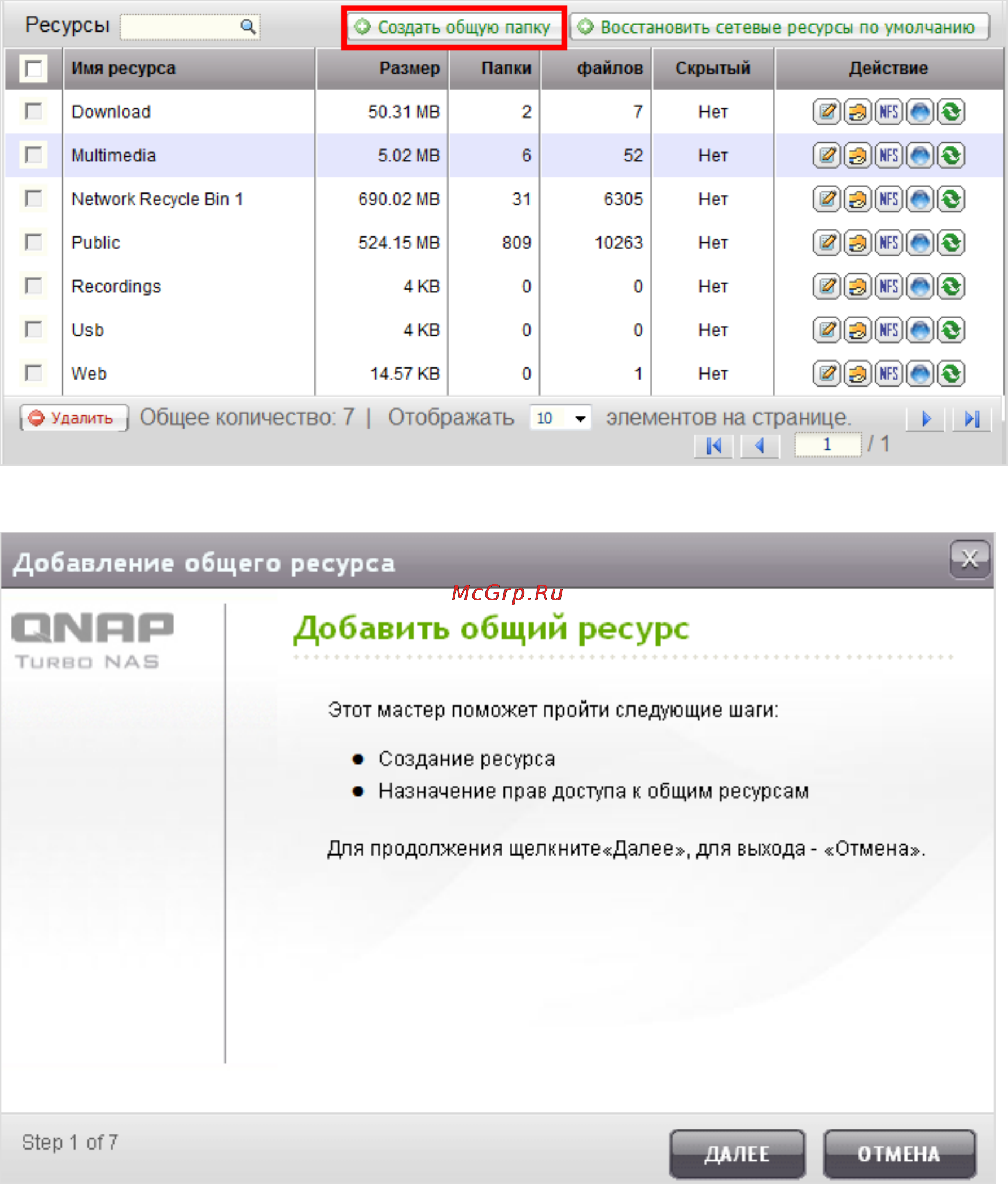Screen dimensions: 1008x1184
Task: Edit properties of the Web share
Action: (826, 374)
